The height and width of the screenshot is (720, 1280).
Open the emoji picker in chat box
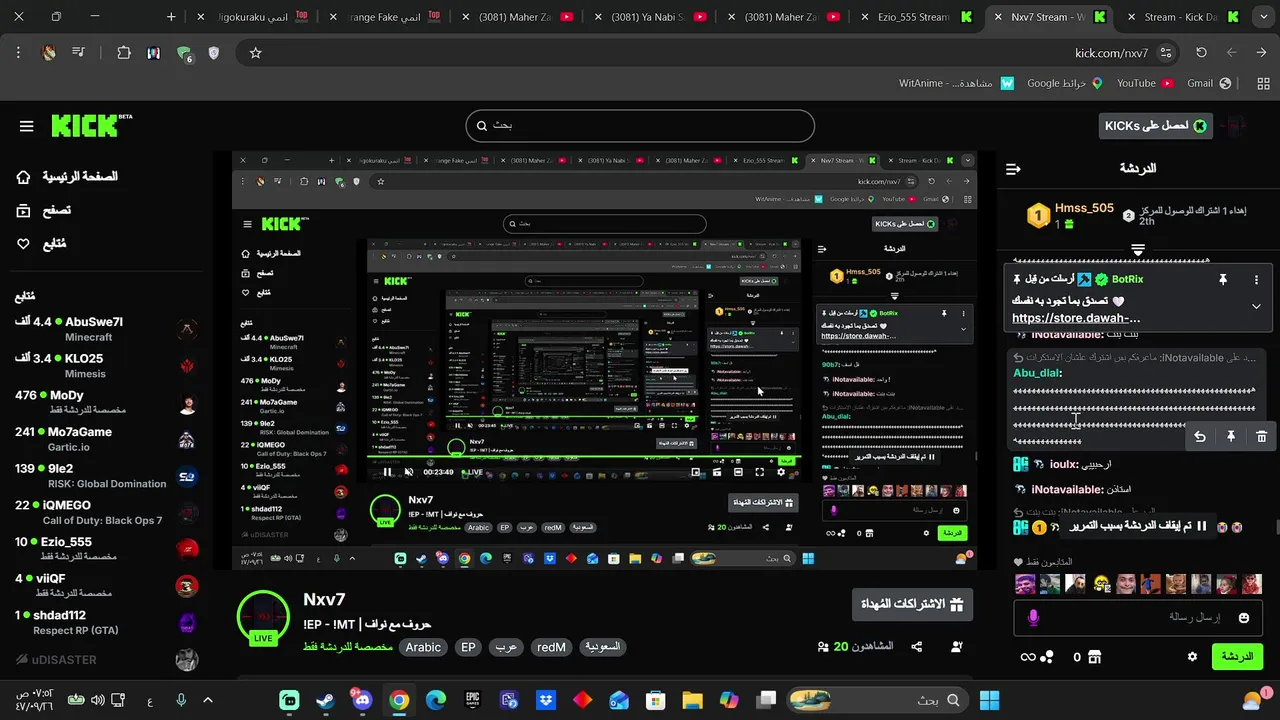[x=1244, y=618]
